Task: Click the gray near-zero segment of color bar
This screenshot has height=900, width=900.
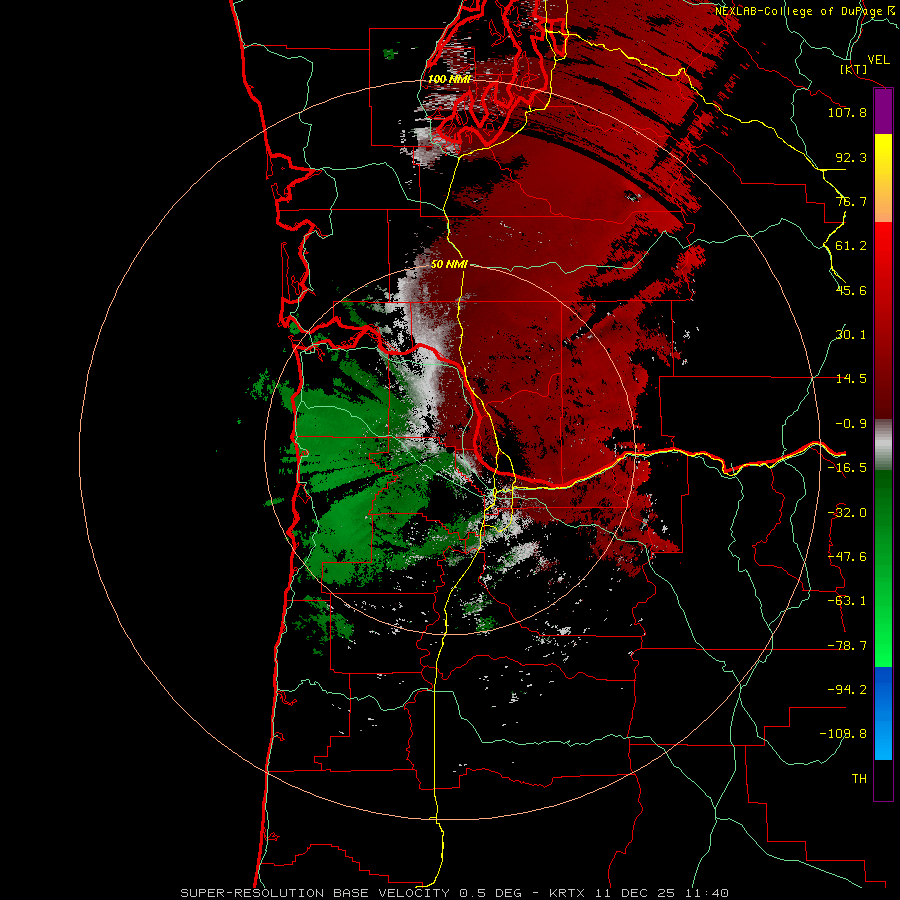Action: click(883, 445)
